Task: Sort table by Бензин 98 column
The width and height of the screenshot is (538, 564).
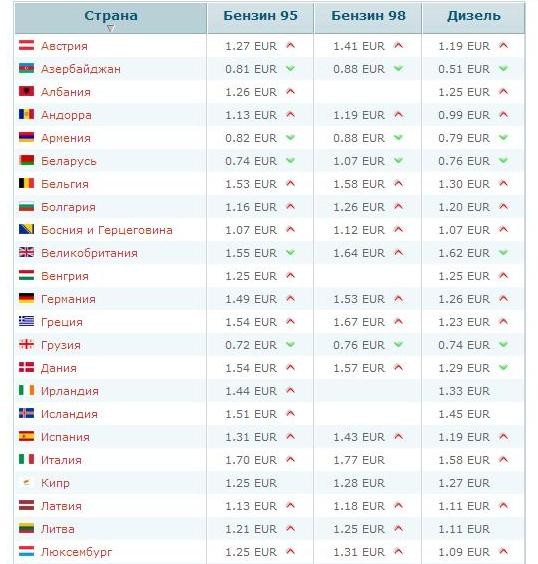Action: coord(368,15)
